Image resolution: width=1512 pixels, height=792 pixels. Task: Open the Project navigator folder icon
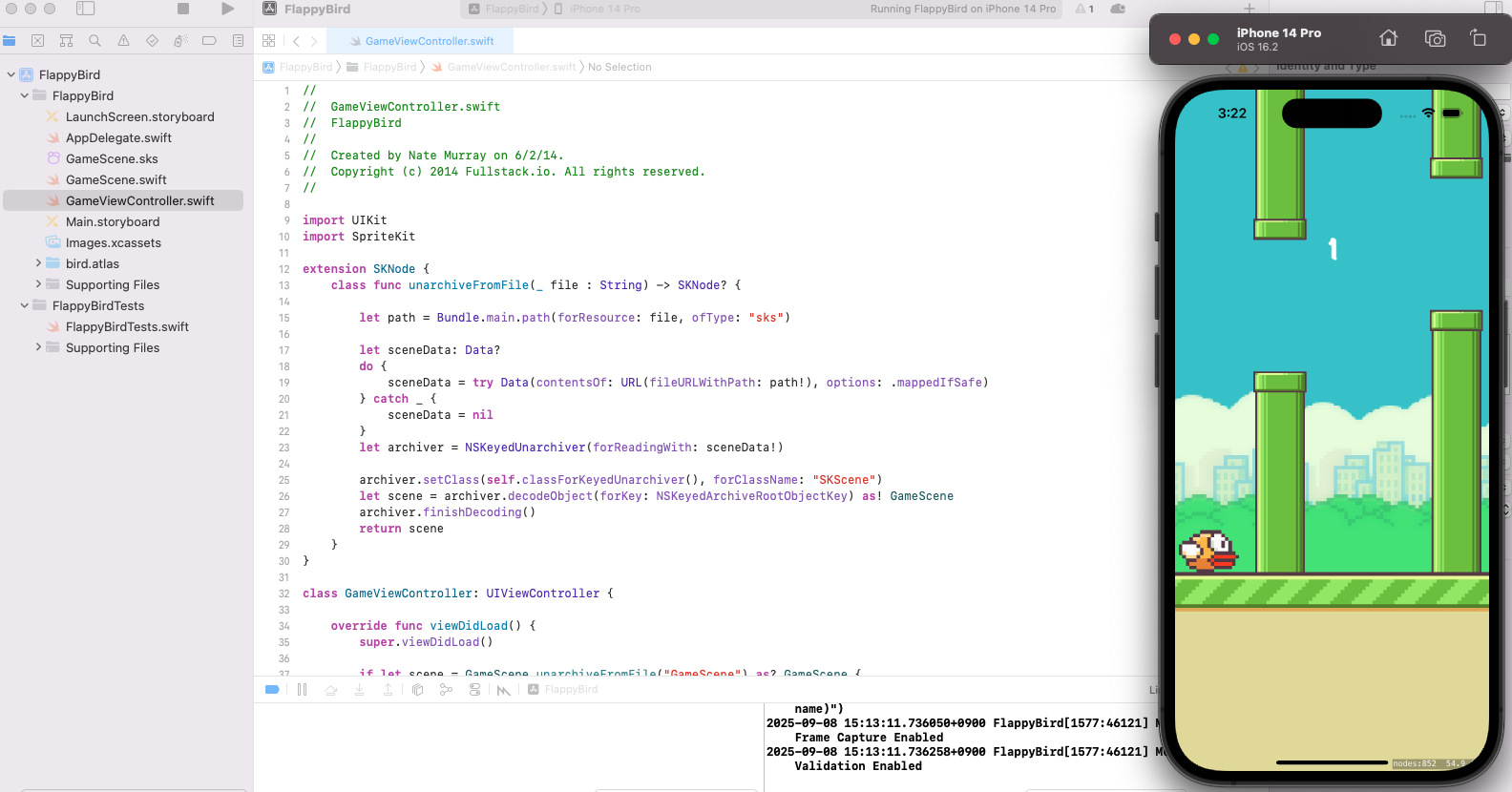pos(10,41)
